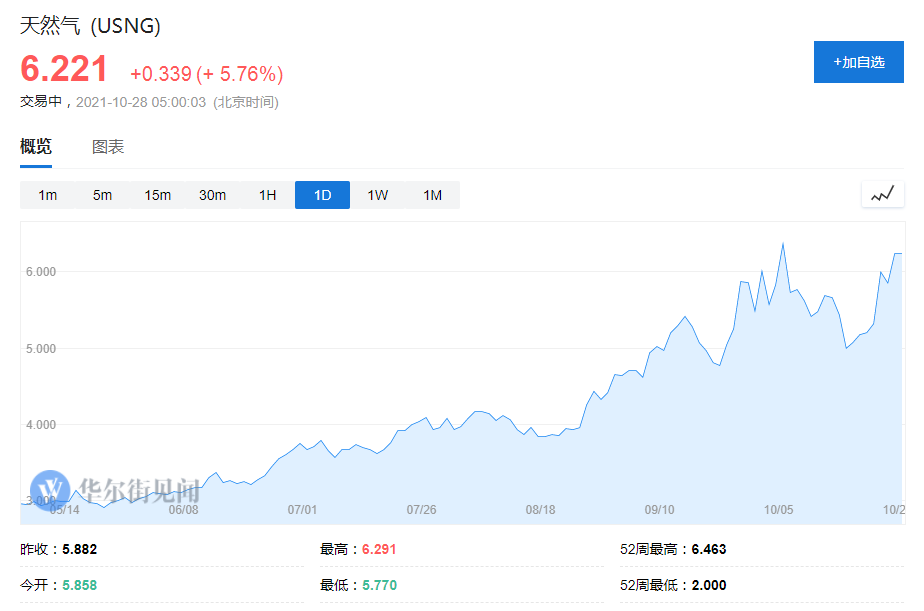Select the 5m interval
This screenshot has height=611, width=924.
click(103, 195)
